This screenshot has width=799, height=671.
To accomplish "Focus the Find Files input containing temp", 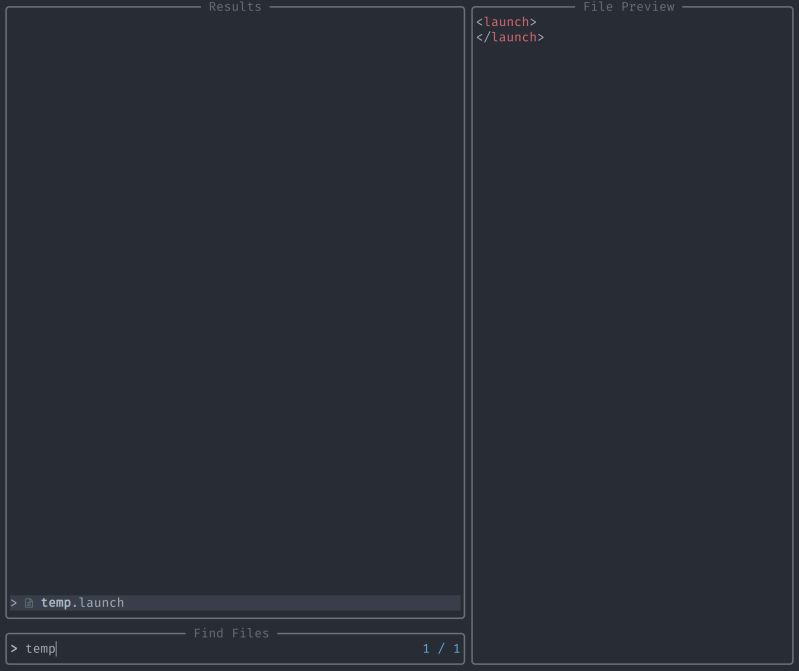I will pos(235,649).
